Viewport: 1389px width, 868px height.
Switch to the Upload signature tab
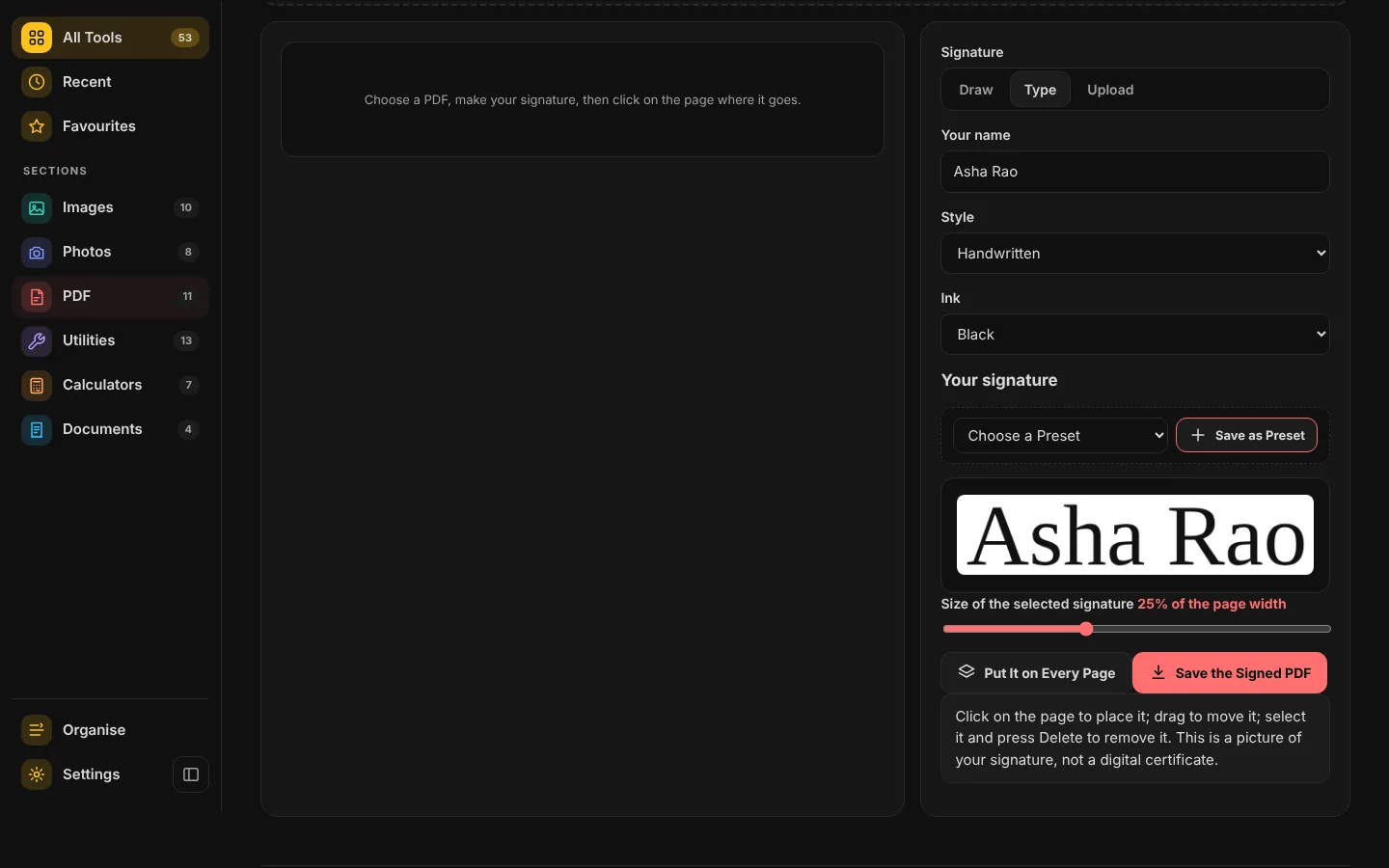pyautogui.click(x=1110, y=90)
